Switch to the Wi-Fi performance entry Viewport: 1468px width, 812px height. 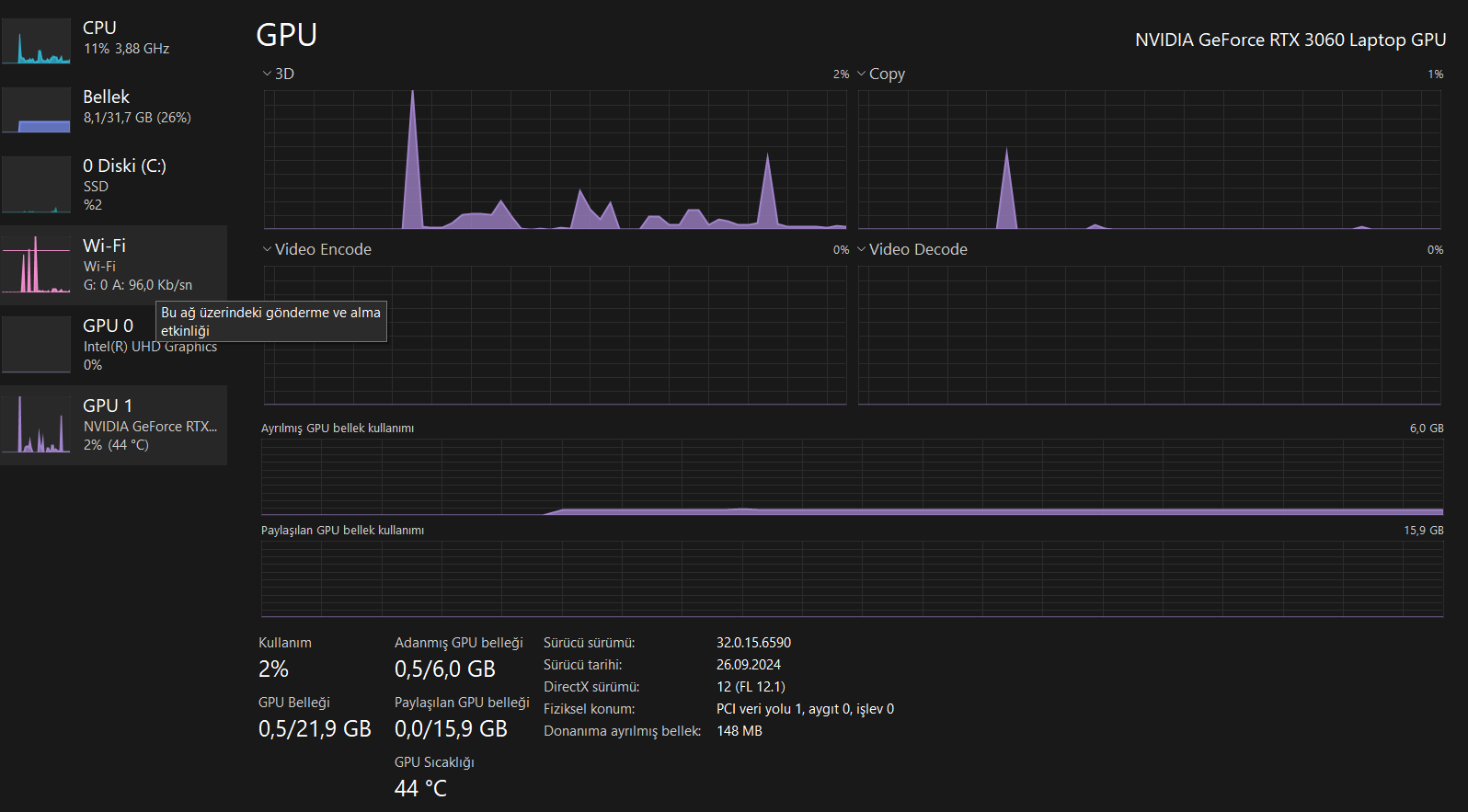click(x=114, y=265)
